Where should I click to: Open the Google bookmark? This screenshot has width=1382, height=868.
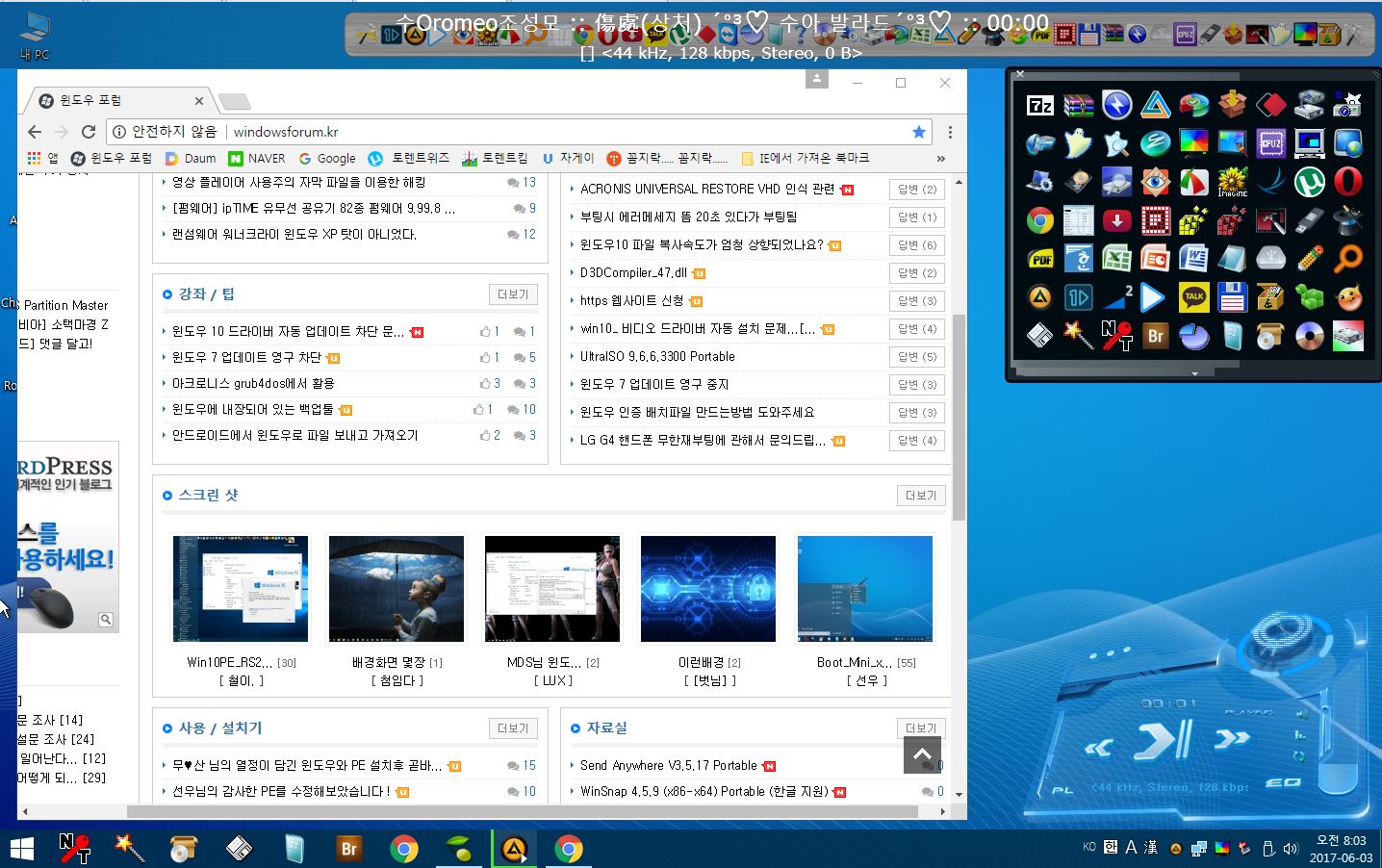(327, 159)
